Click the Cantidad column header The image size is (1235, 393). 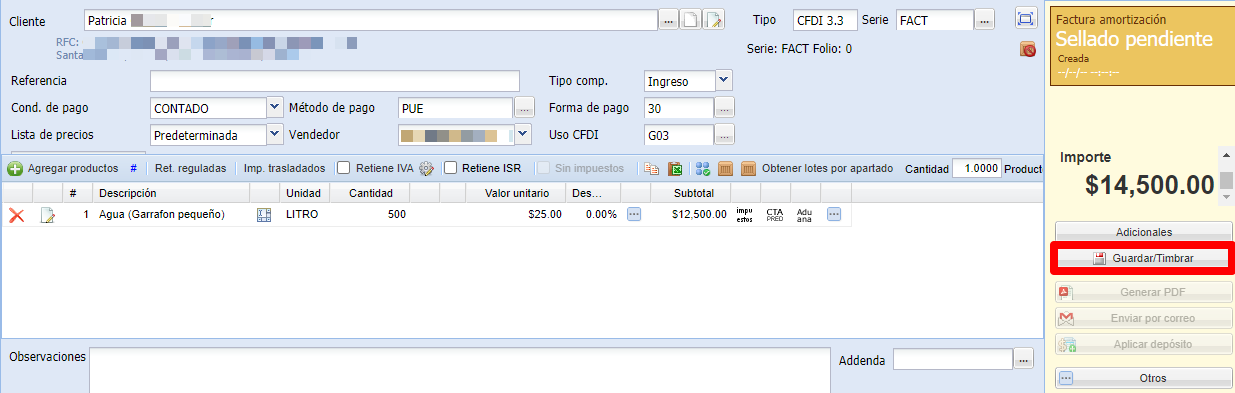tap(370, 193)
